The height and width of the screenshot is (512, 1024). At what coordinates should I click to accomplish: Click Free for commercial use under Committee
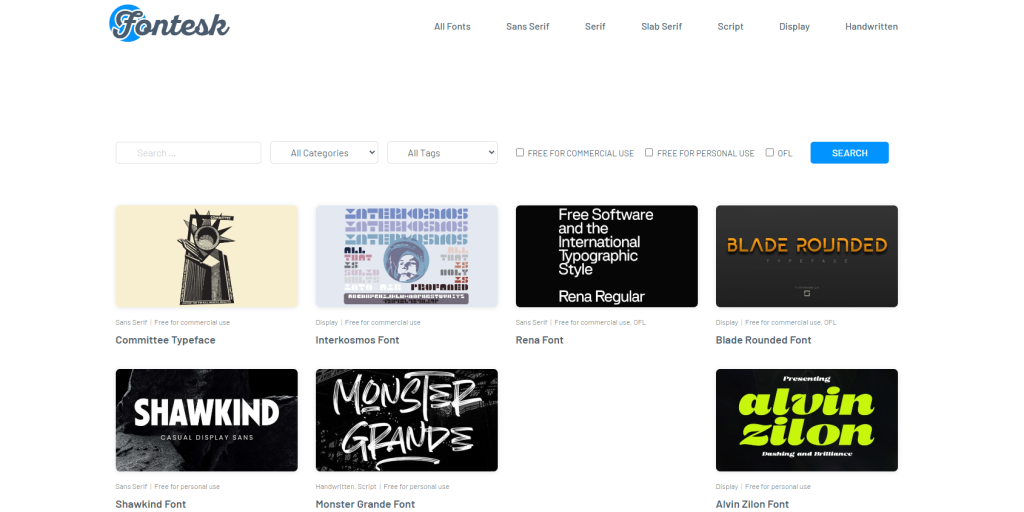coord(192,323)
